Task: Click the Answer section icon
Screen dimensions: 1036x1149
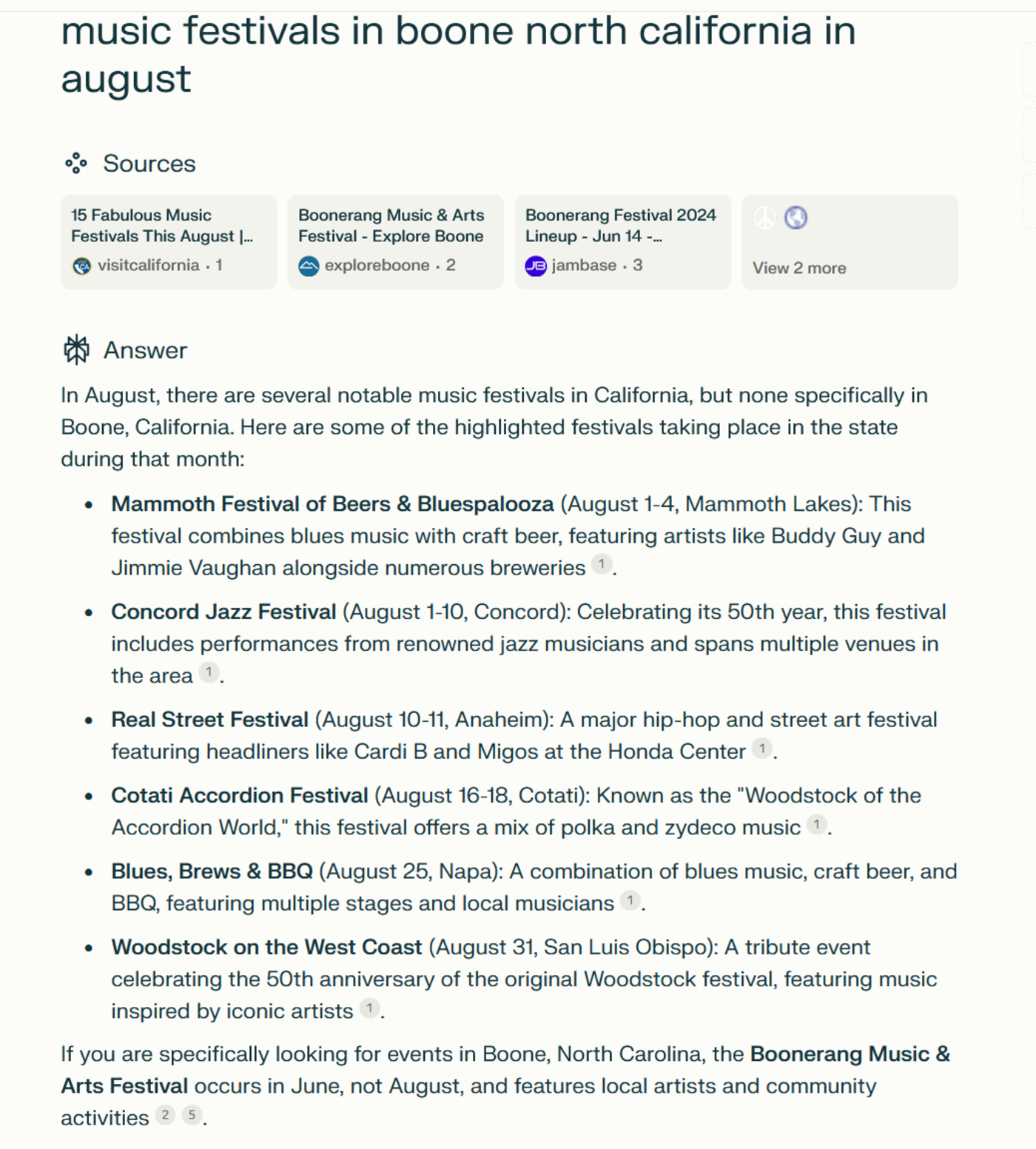Action: pyautogui.click(x=76, y=350)
